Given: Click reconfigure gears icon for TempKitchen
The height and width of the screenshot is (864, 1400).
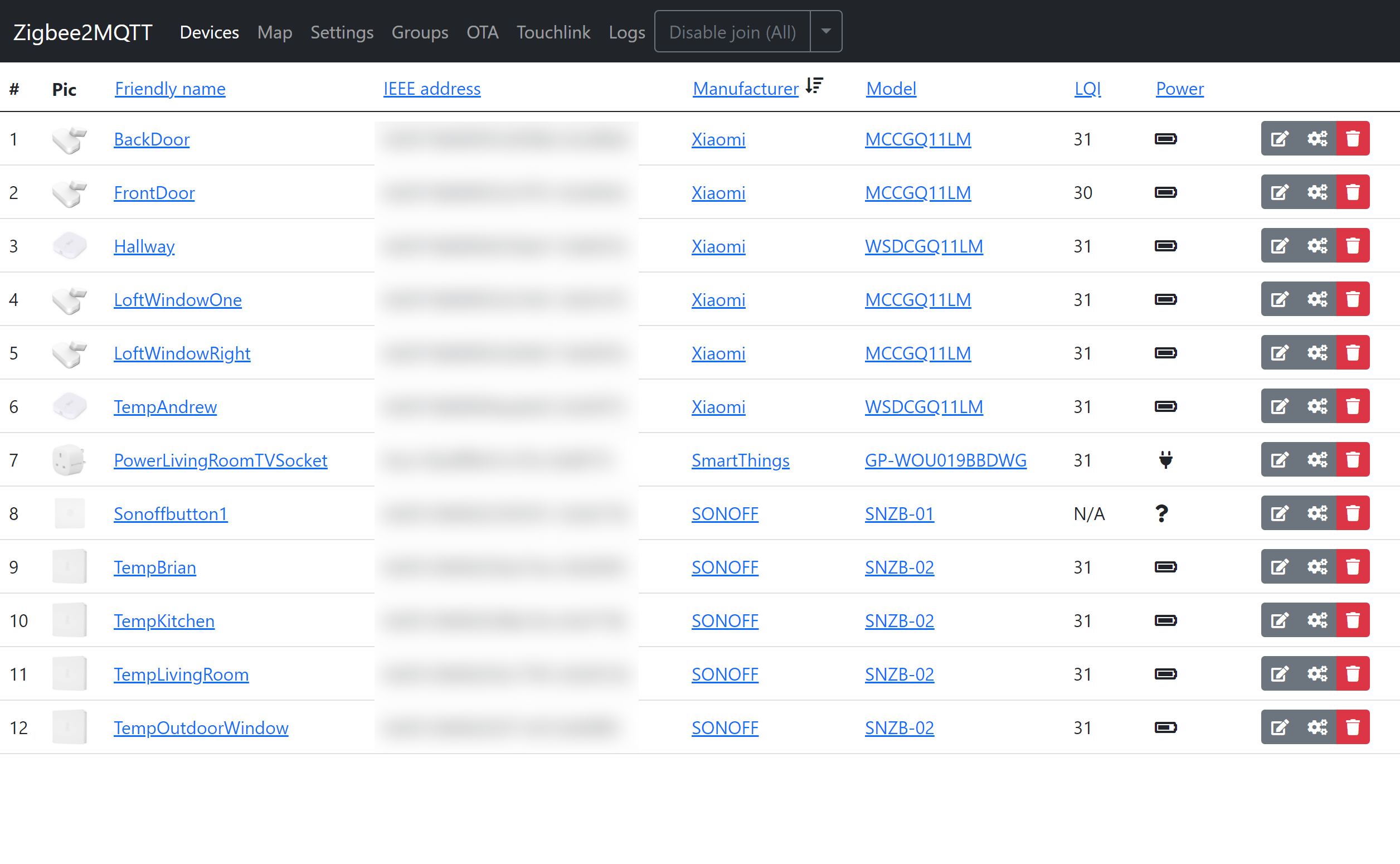Looking at the screenshot, I should (1317, 620).
